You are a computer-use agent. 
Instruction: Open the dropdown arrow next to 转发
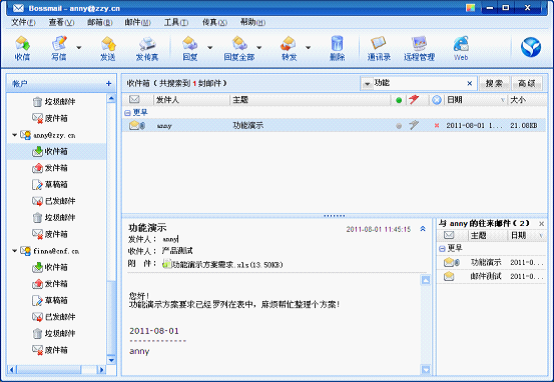308,47
